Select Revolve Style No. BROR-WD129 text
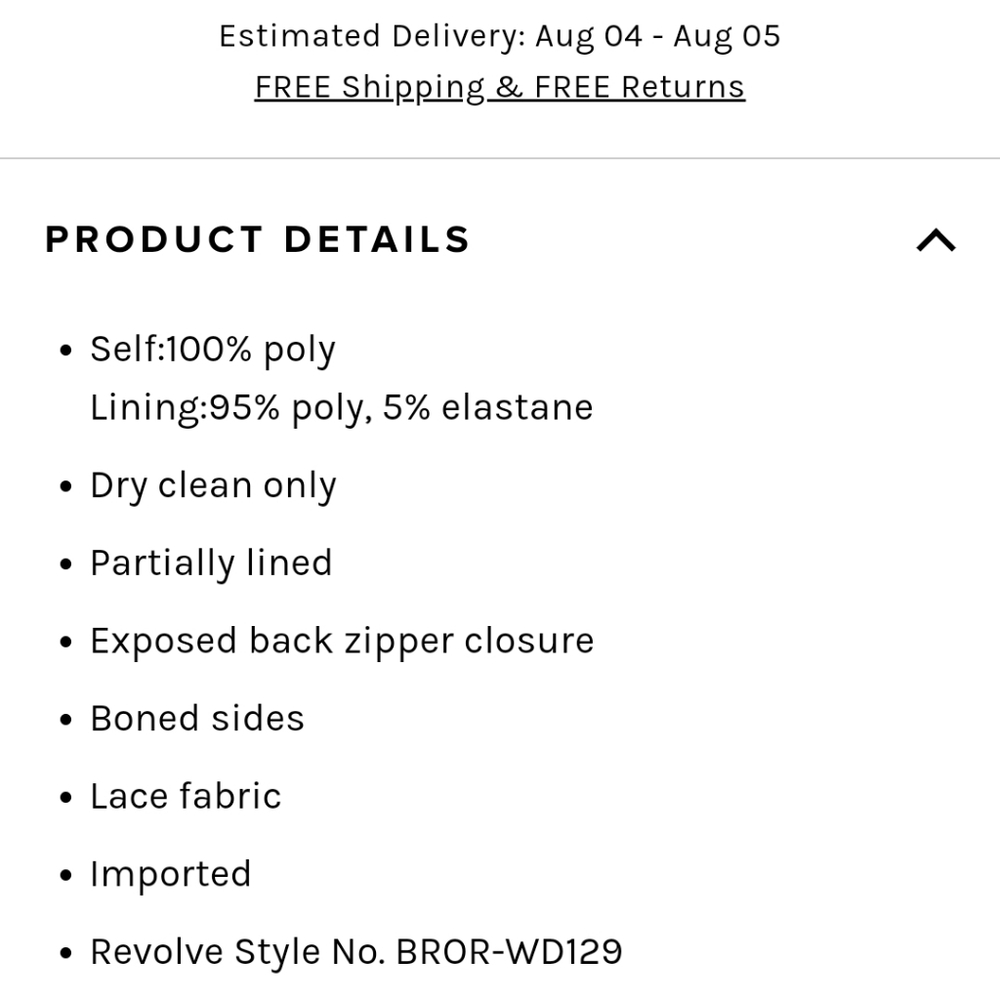This screenshot has width=1000, height=1000. coord(357,952)
